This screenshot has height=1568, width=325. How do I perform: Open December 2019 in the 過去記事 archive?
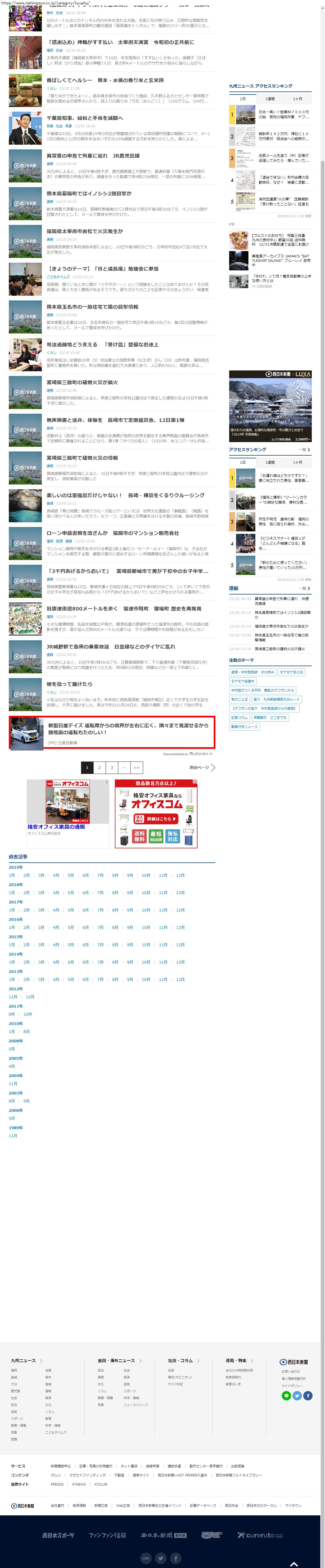click(180, 875)
